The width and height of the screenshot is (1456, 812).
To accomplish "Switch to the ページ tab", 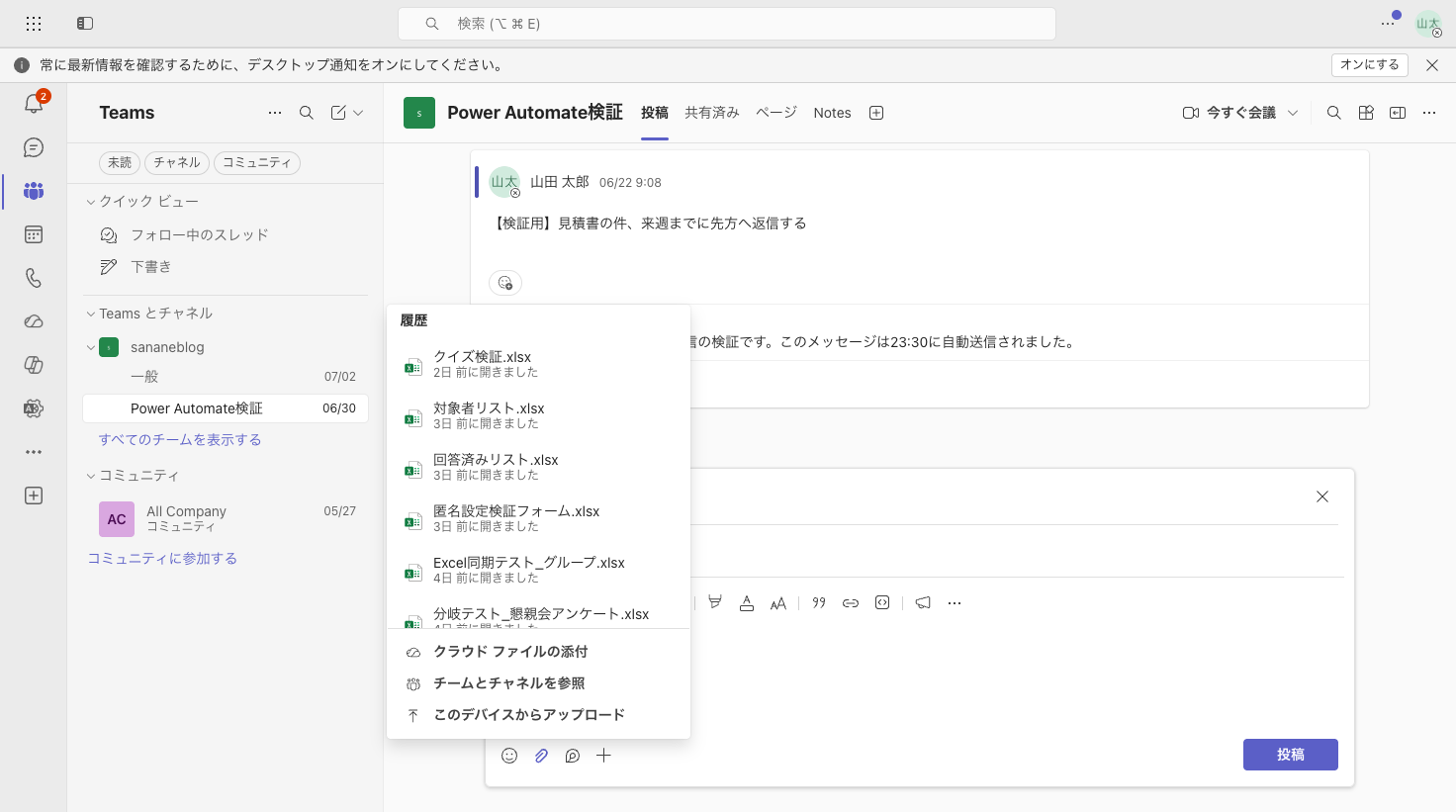I will pos(776,113).
